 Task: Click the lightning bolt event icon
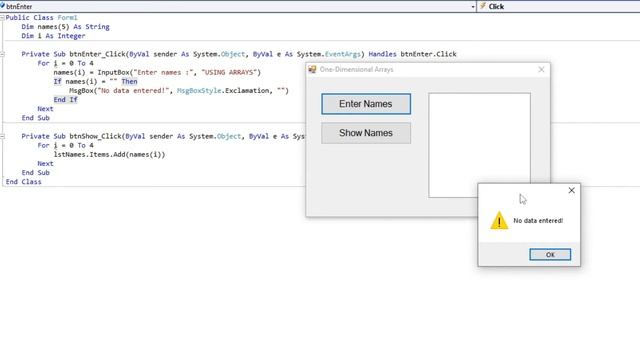[483, 6]
